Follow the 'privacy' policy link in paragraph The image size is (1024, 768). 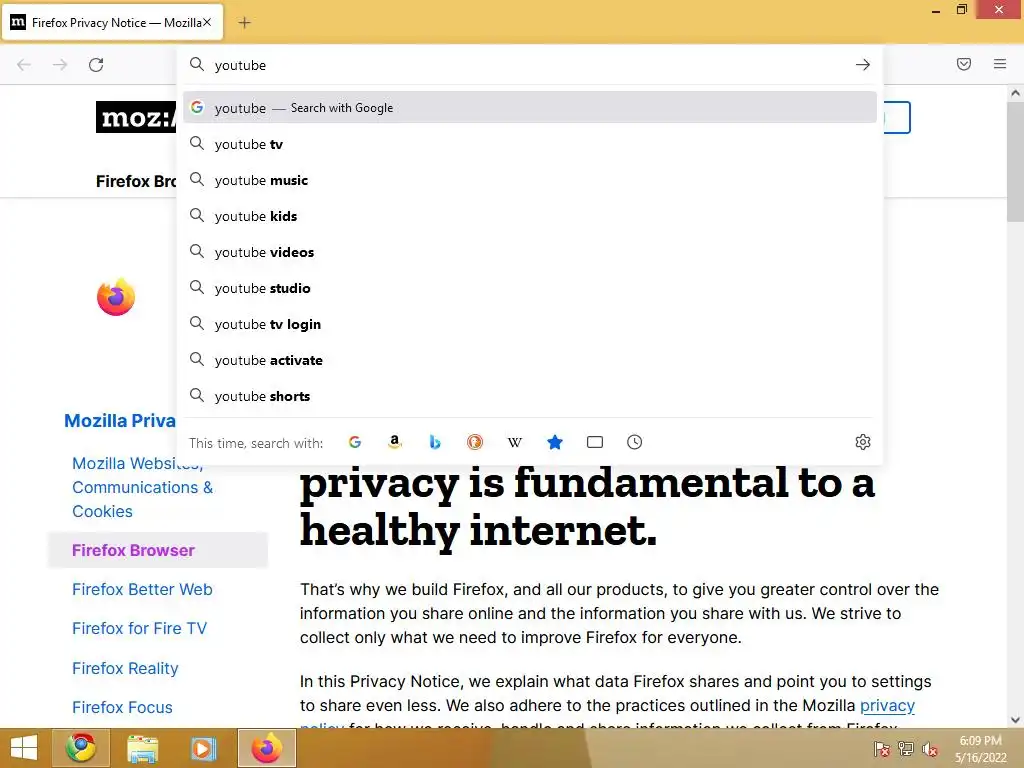tap(887, 705)
